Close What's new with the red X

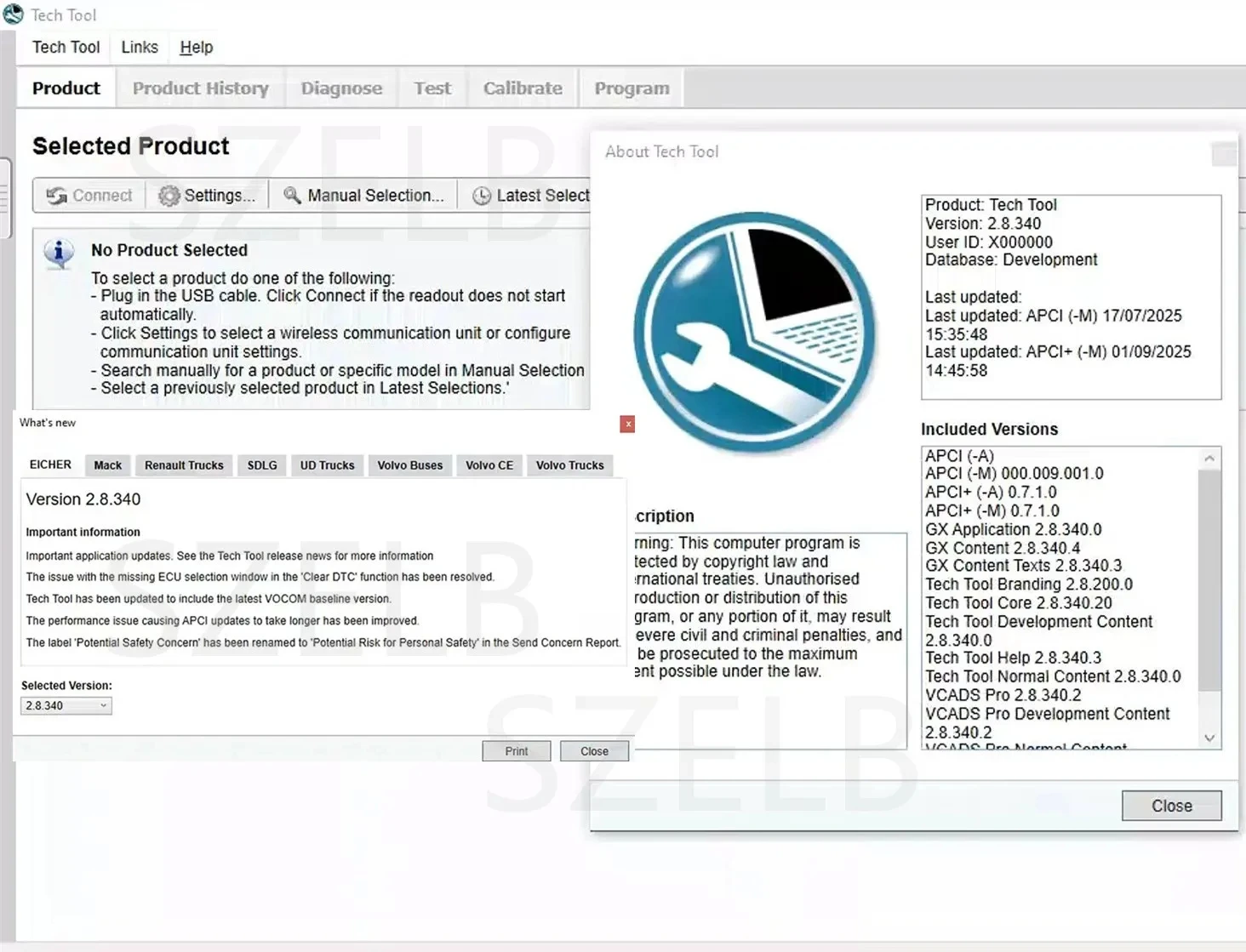627,424
